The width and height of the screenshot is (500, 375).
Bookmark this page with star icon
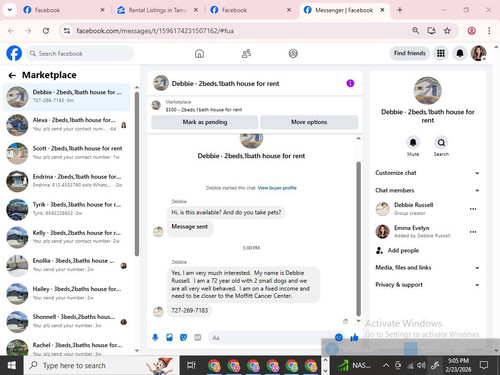pyautogui.click(x=447, y=31)
